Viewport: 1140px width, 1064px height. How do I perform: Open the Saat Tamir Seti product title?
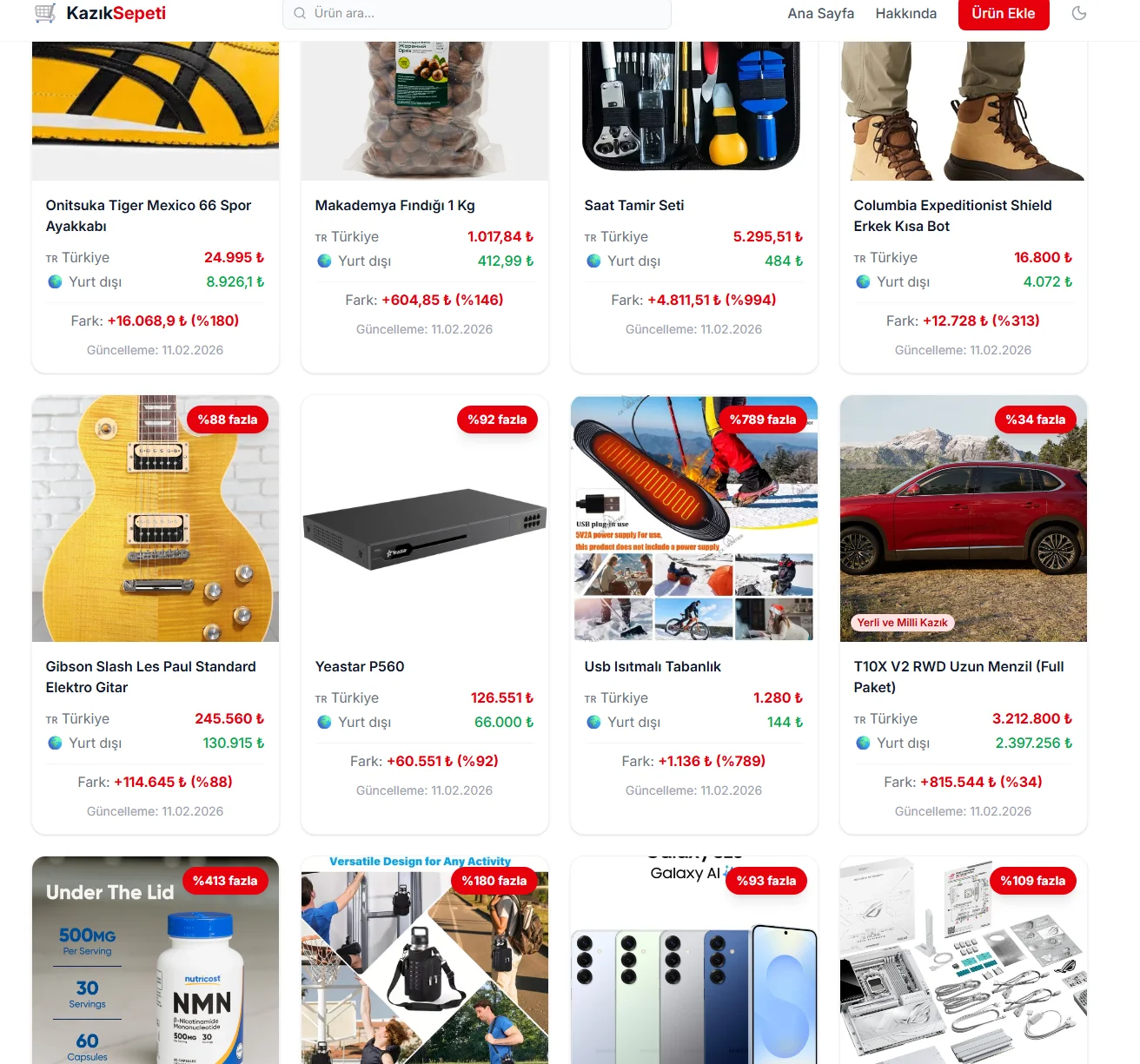pyautogui.click(x=634, y=205)
